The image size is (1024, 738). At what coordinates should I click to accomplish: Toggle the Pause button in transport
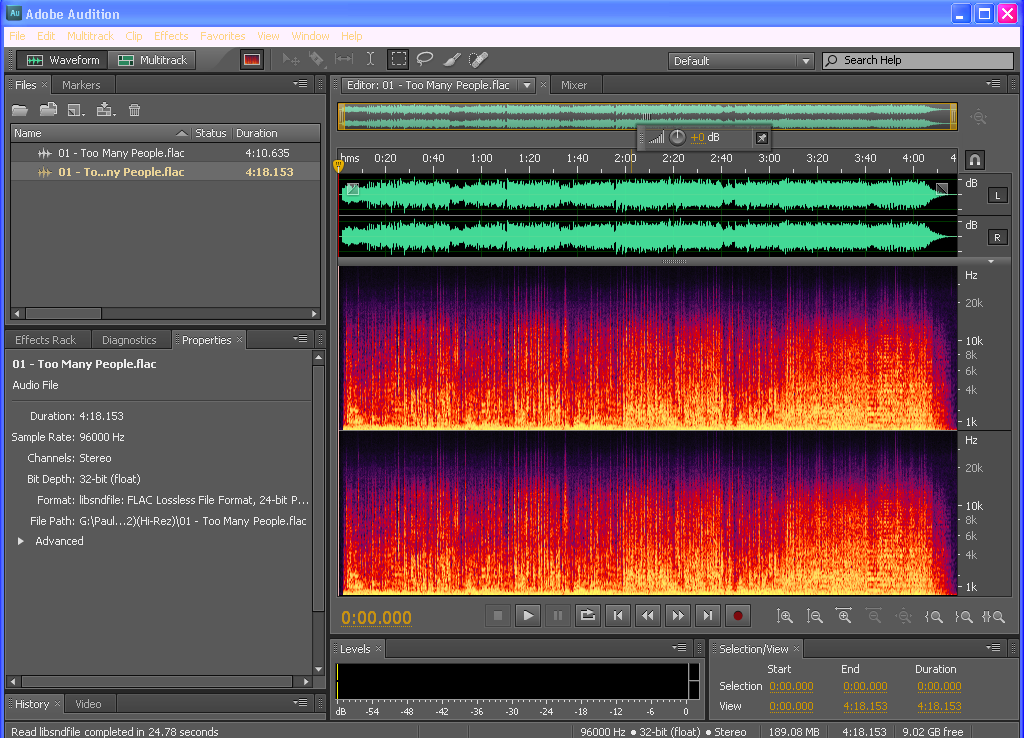[x=558, y=615]
